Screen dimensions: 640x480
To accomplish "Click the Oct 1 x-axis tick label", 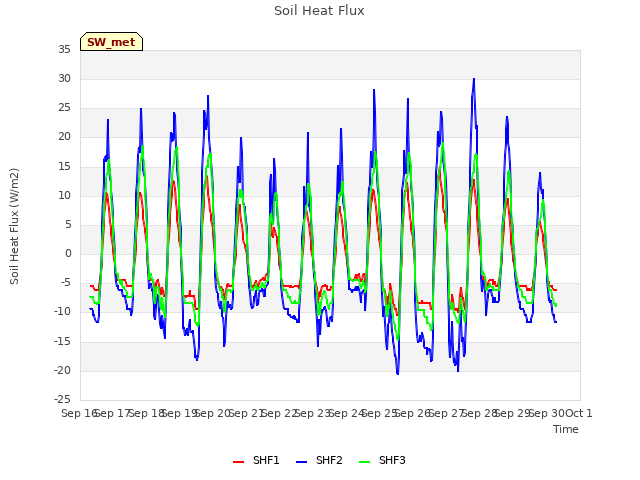I will pos(578,413).
